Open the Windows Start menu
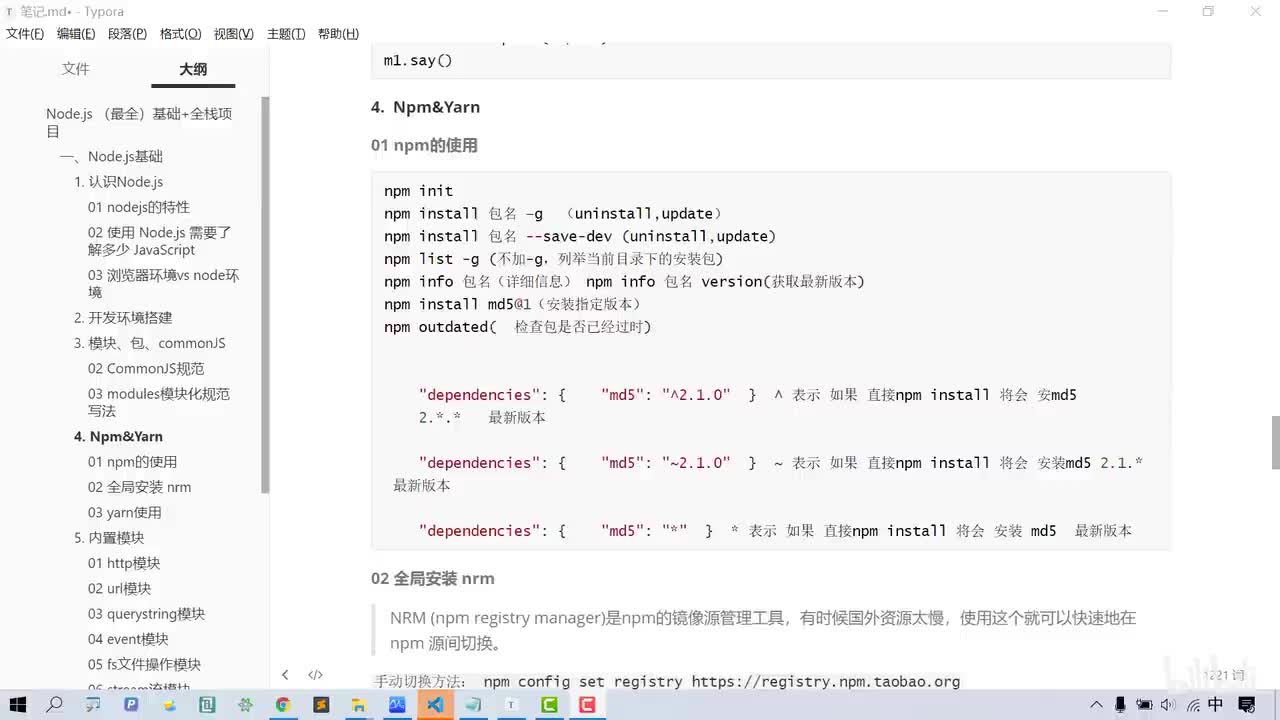The height and width of the screenshot is (720, 1280). coord(18,705)
